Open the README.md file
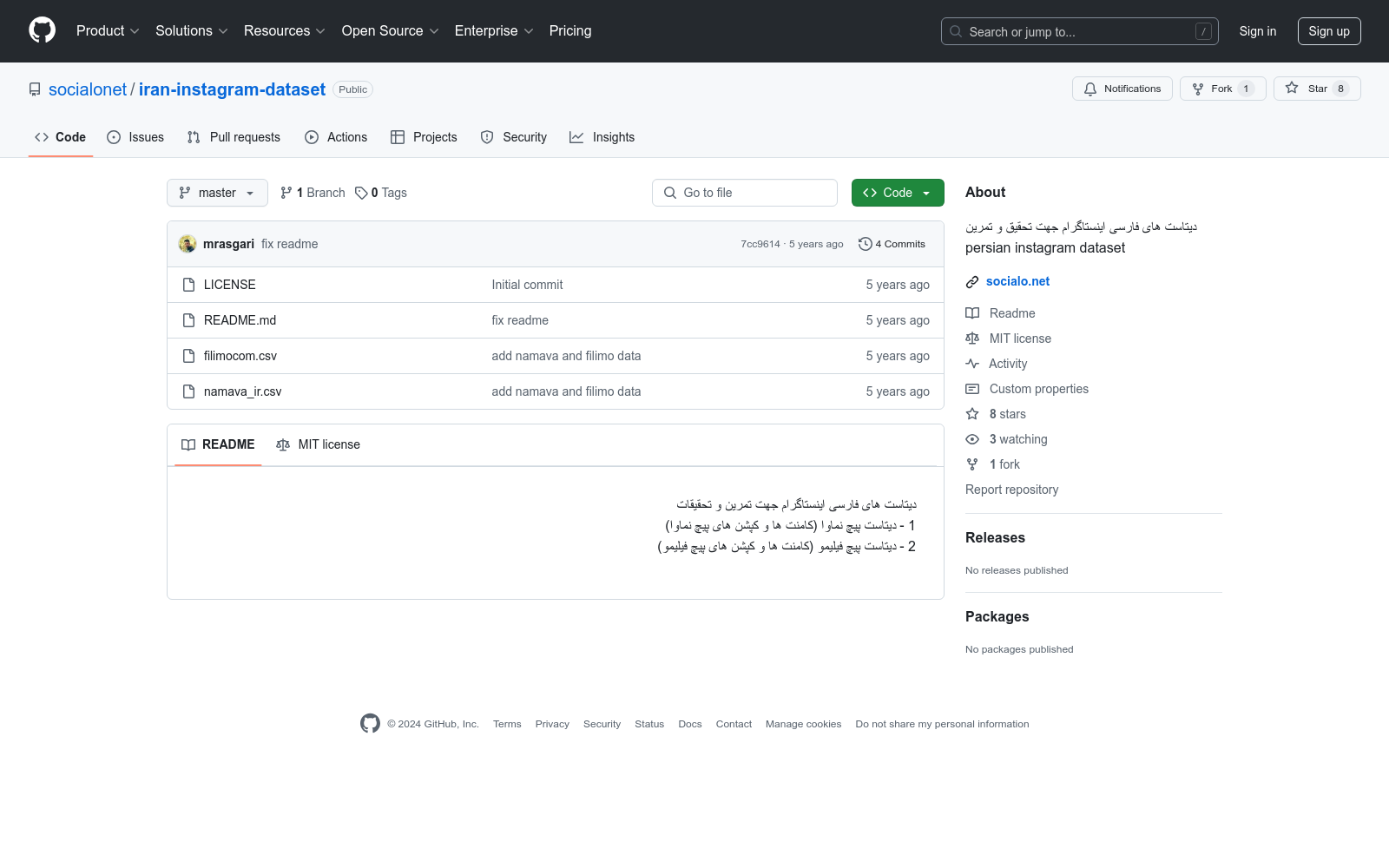The width and height of the screenshot is (1389, 868). (x=240, y=320)
